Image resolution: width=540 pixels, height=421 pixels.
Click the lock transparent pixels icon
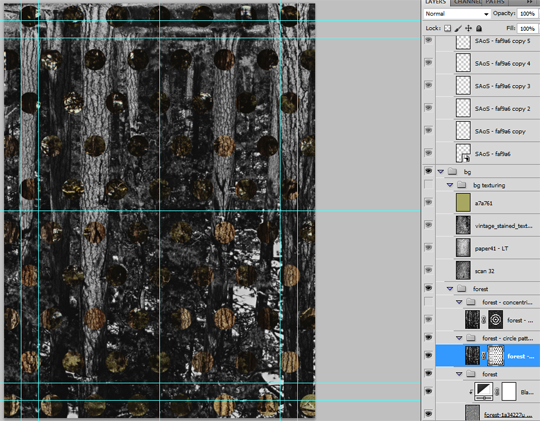(x=447, y=28)
